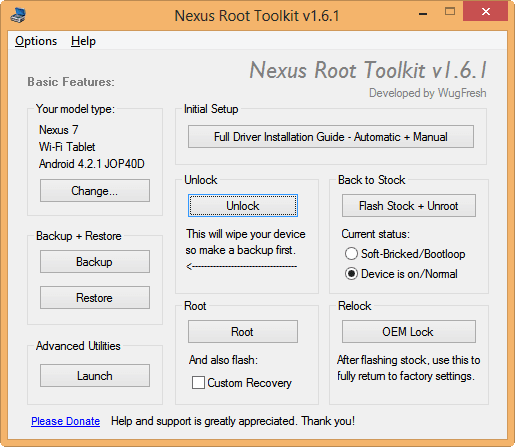The height and width of the screenshot is (447, 515).
Task: Click the Root button
Action: coord(243,332)
